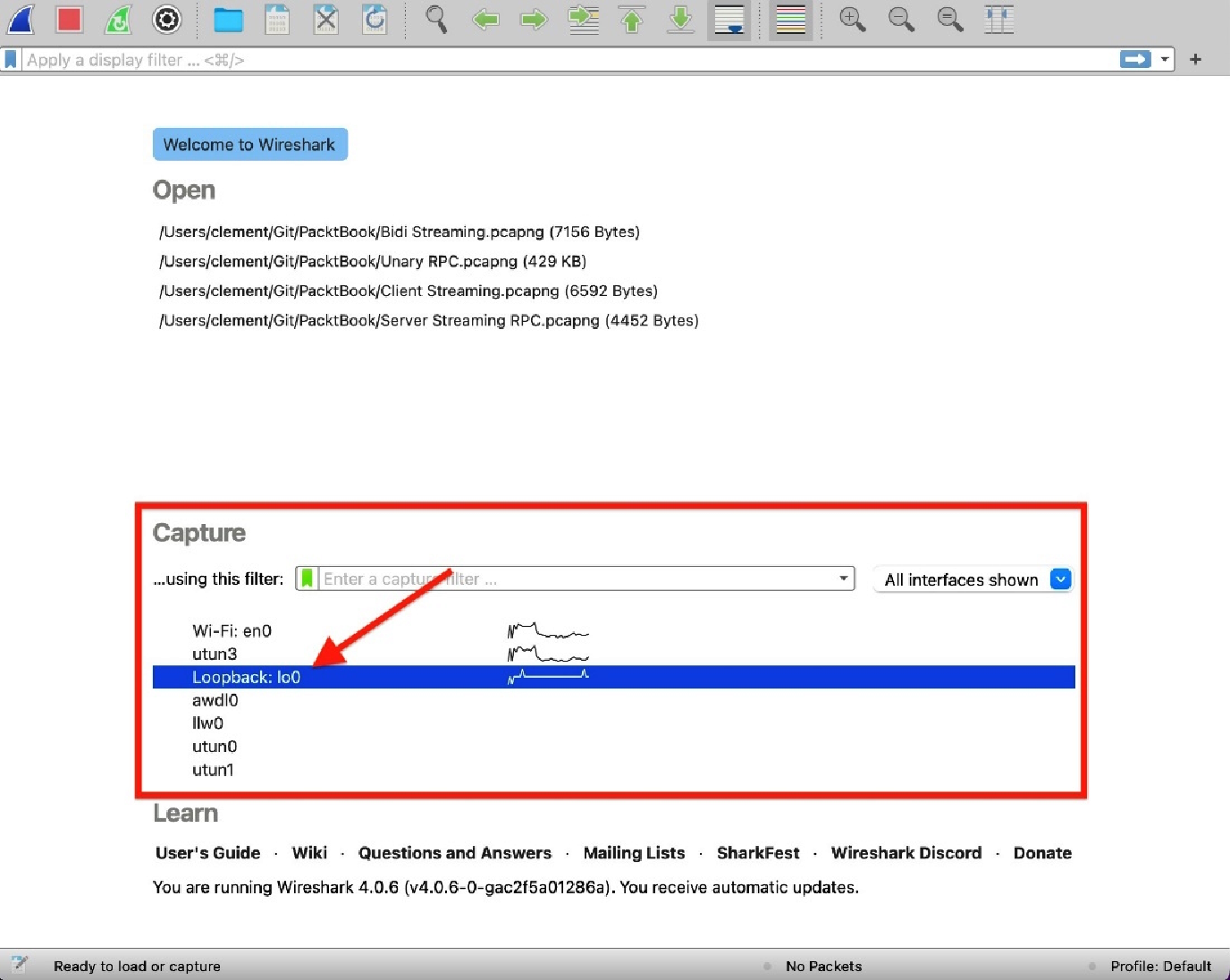Select the utun3 interface
This screenshot has width=1230, height=980.
(613, 654)
